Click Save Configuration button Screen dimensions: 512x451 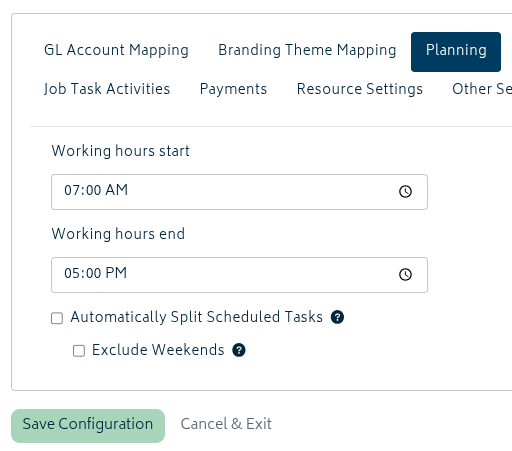(x=88, y=426)
